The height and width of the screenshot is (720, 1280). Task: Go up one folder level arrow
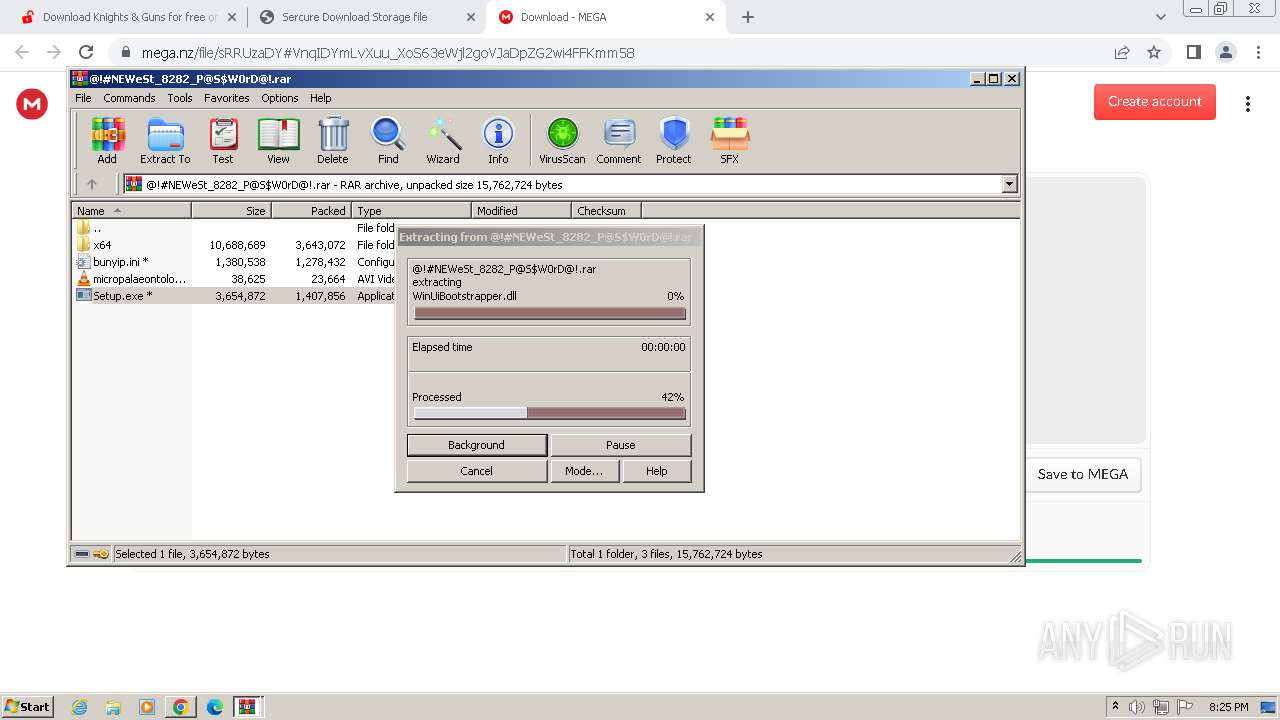(x=92, y=184)
